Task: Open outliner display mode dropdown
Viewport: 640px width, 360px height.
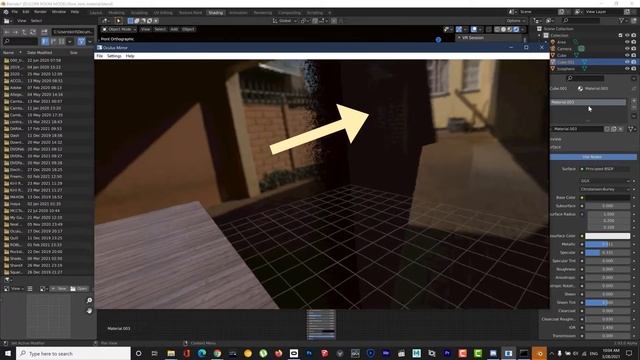Action: click(x=551, y=20)
